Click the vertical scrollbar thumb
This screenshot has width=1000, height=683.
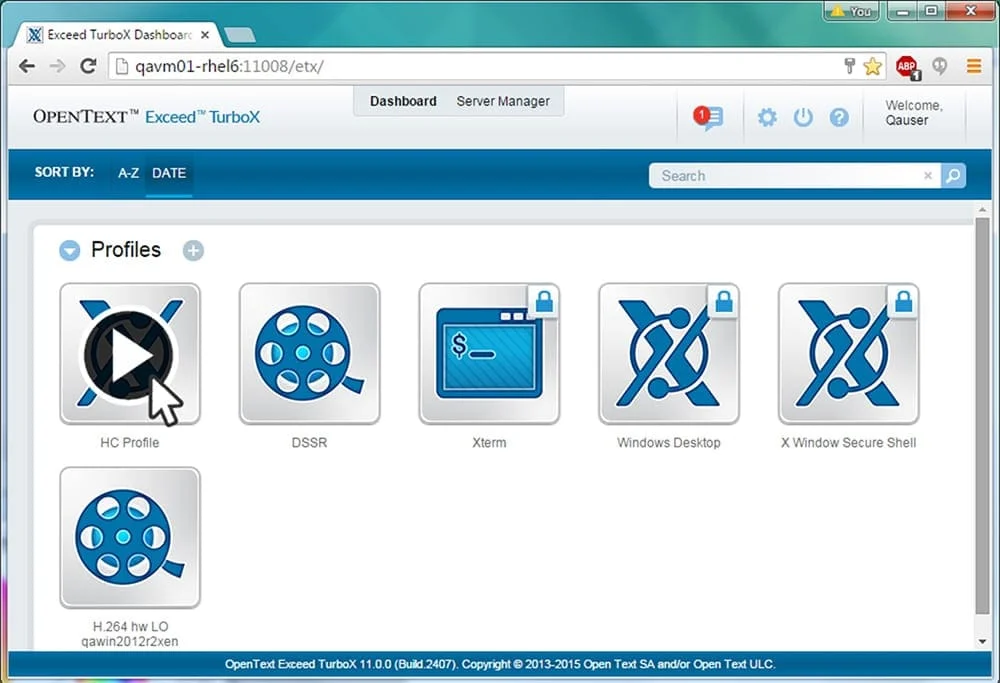(x=982, y=418)
